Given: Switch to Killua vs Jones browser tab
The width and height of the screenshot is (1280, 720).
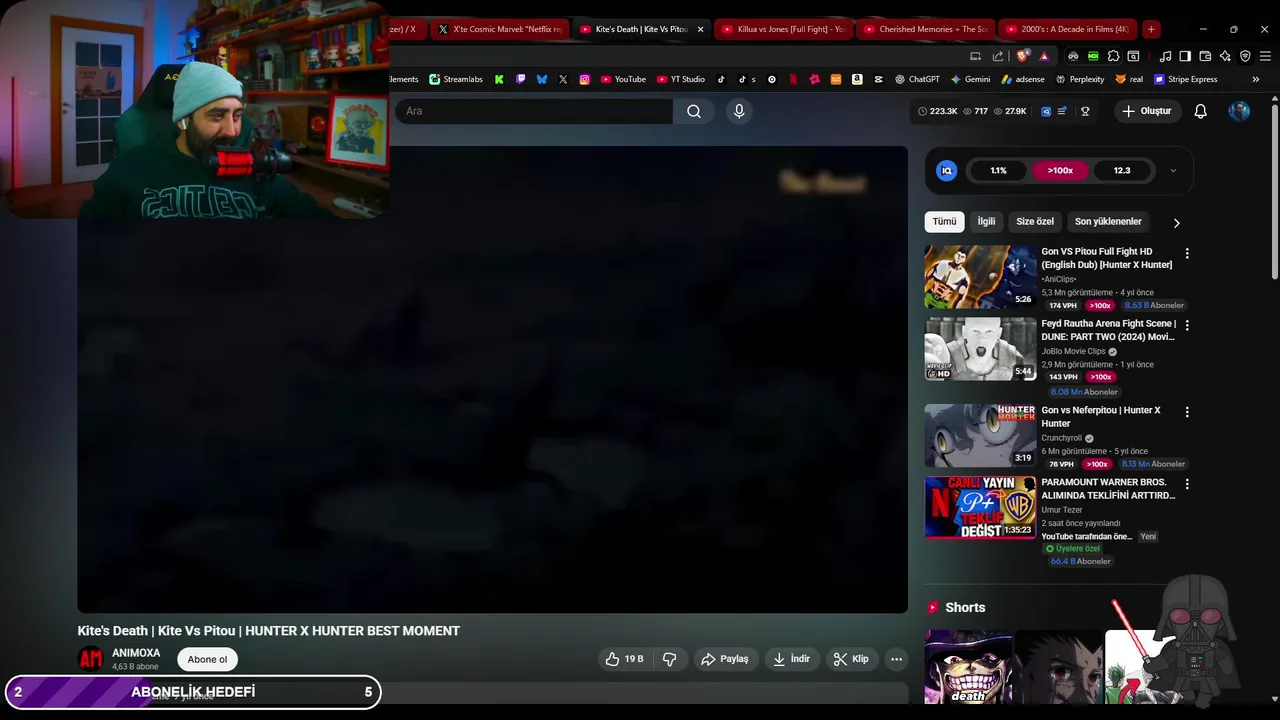Looking at the screenshot, I should pos(783,29).
